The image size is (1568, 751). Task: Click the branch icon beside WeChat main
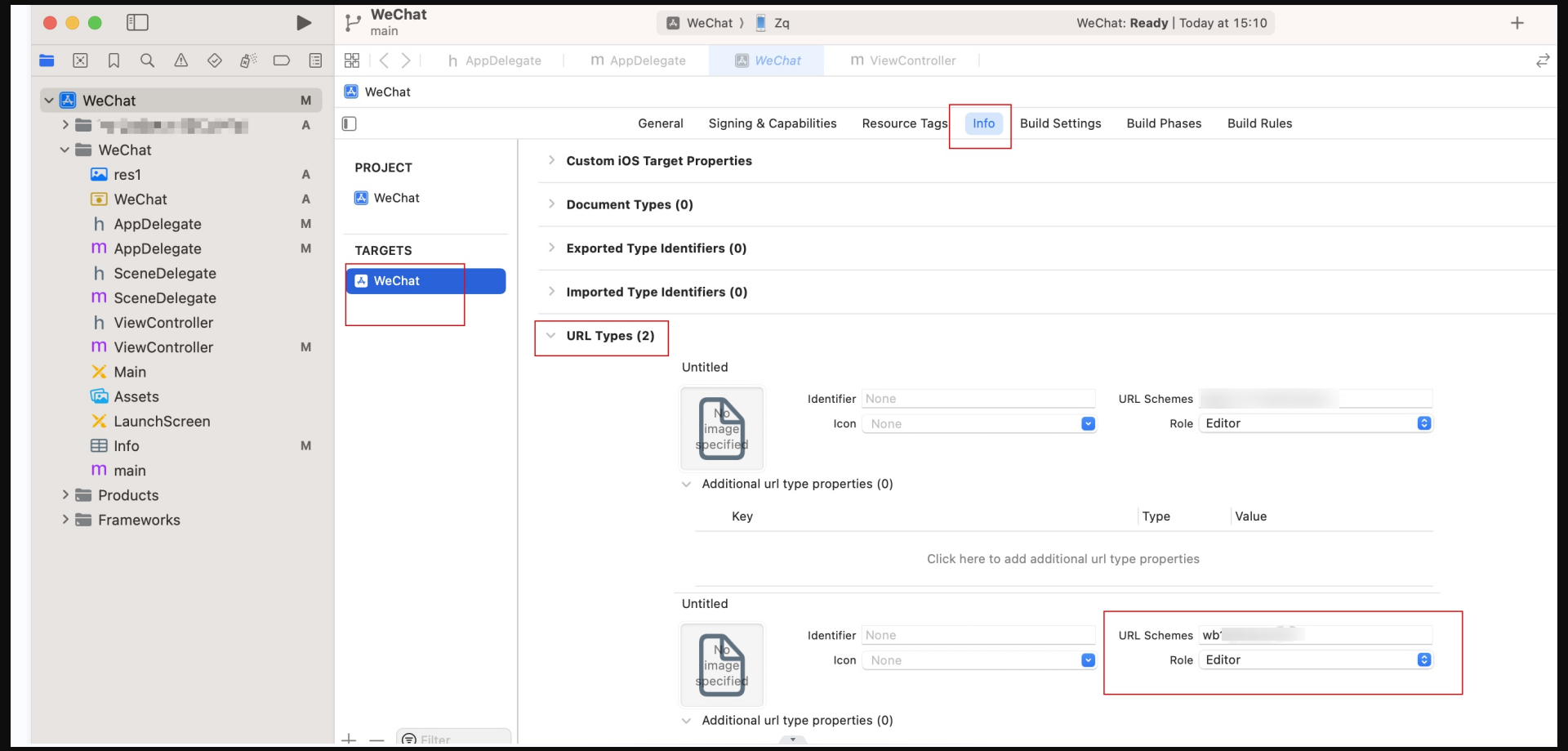point(353,23)
